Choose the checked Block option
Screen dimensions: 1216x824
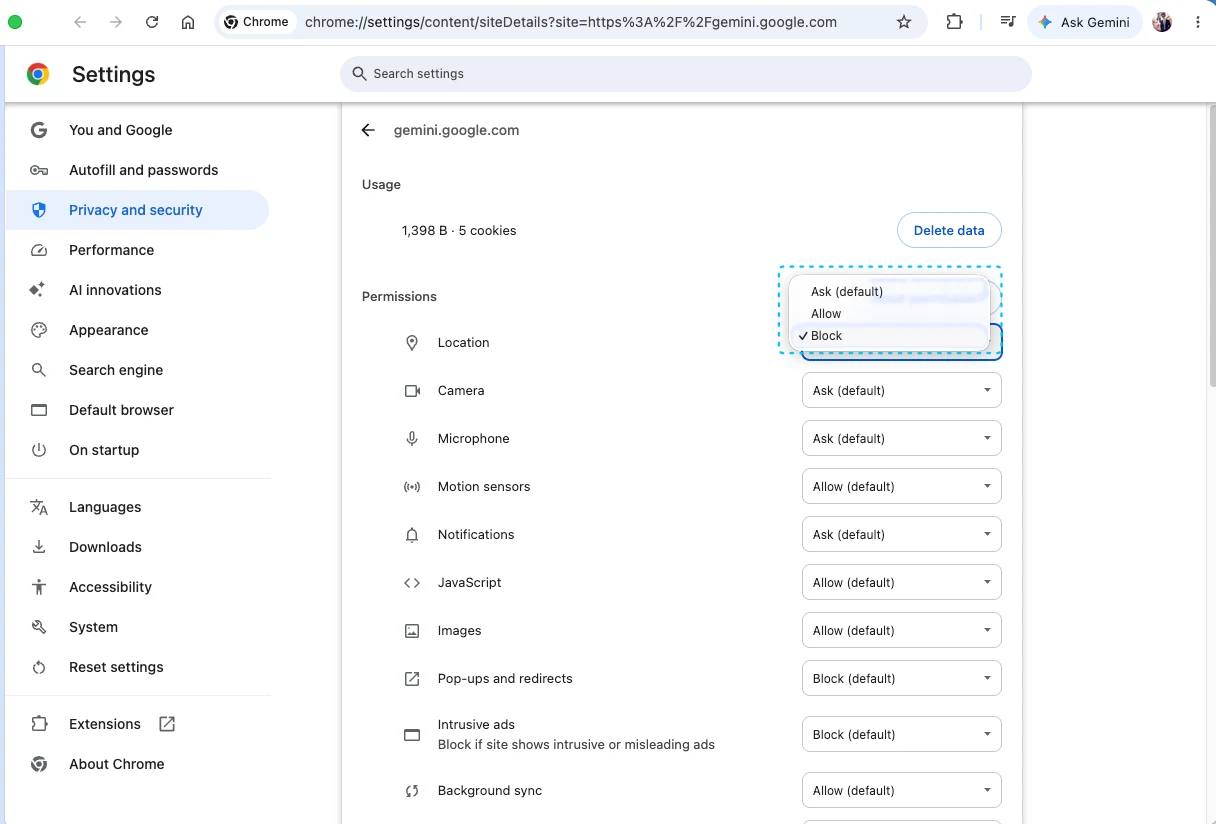tap(889, 336)
